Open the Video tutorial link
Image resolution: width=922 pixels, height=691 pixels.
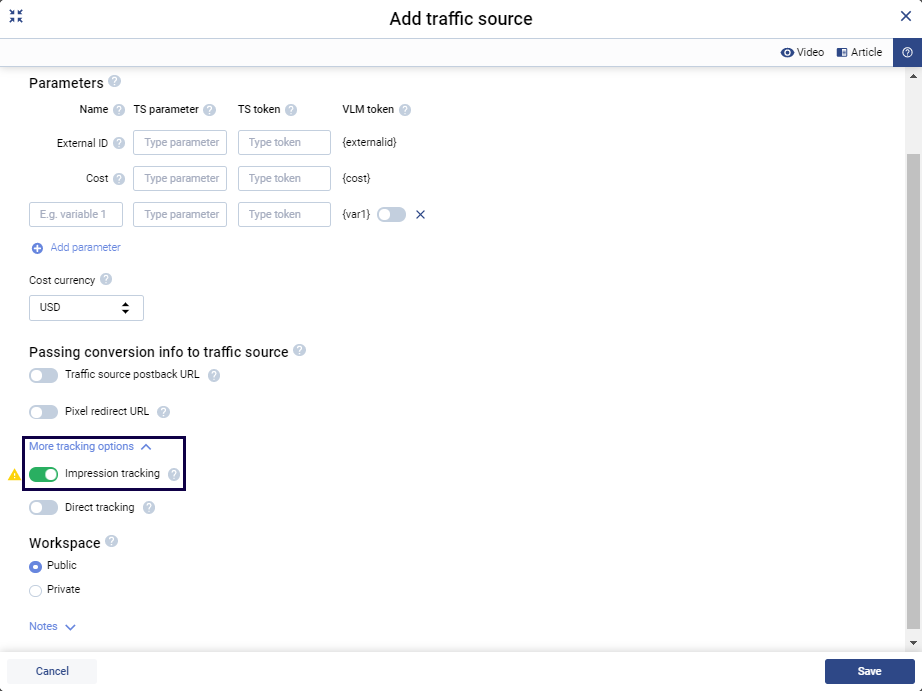coord(802,52)
